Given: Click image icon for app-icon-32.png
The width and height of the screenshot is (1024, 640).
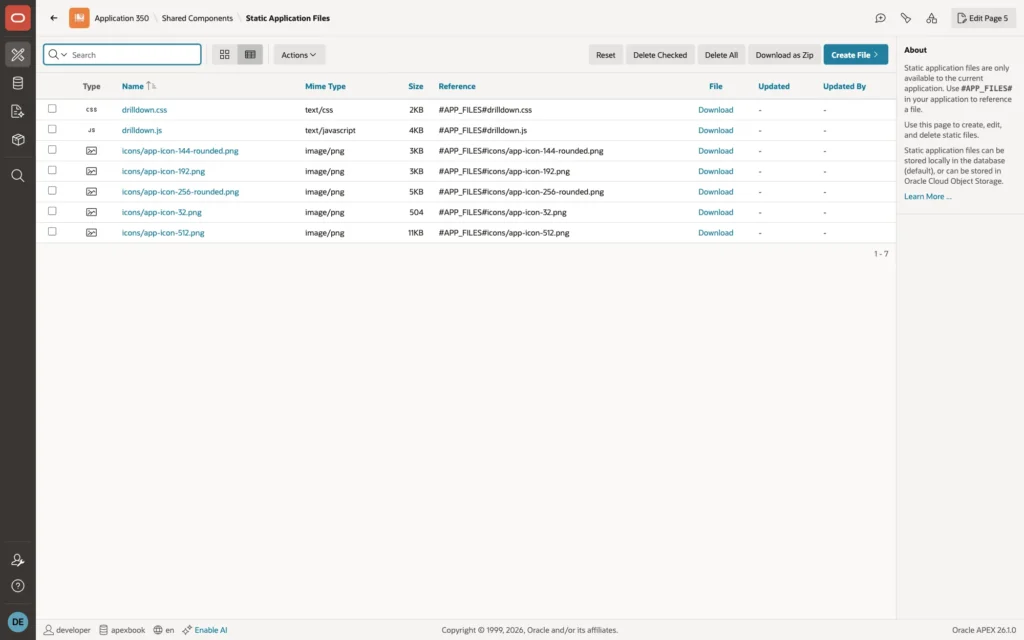Looking at the screenshot, I should tap(91, 212).
